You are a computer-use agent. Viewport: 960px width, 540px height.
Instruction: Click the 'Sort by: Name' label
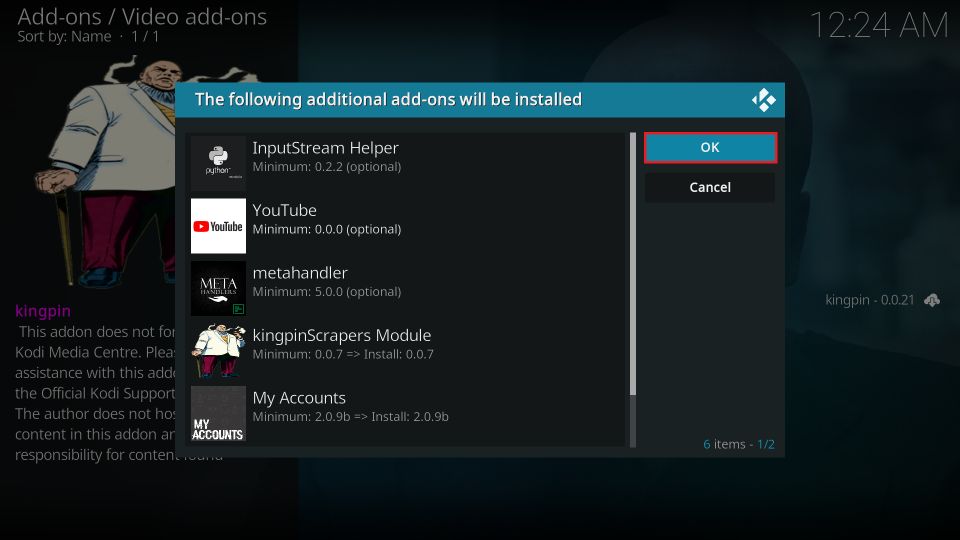coord(64,37)
